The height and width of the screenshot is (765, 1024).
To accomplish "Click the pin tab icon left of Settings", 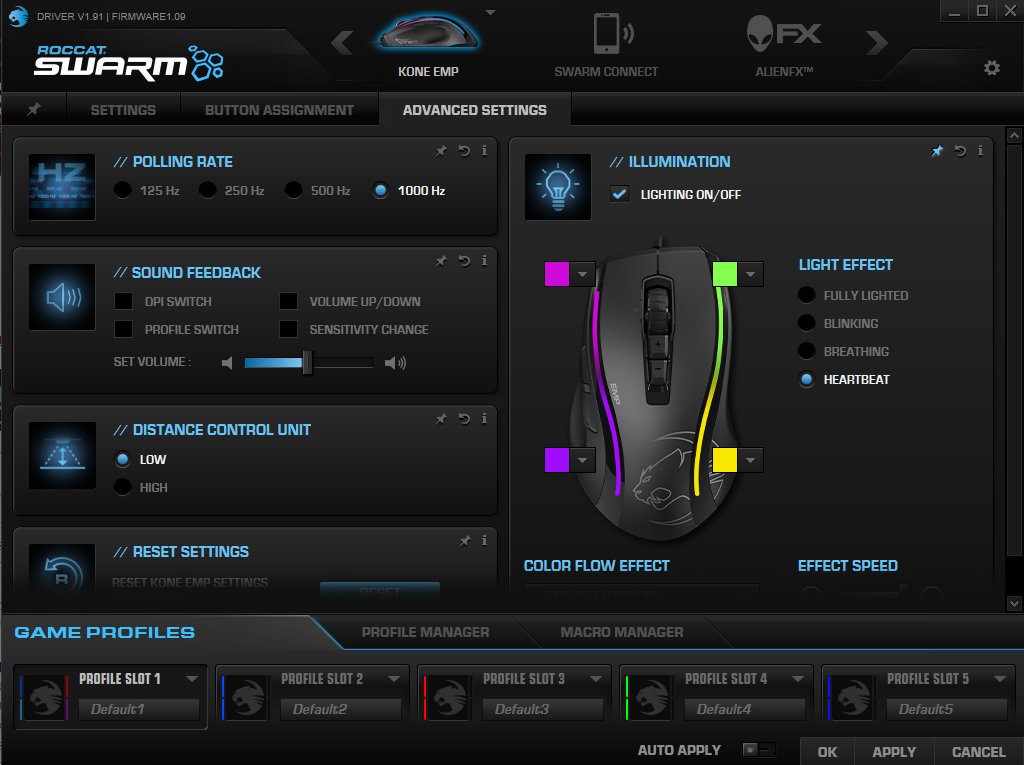I will (x=34, y=110).
